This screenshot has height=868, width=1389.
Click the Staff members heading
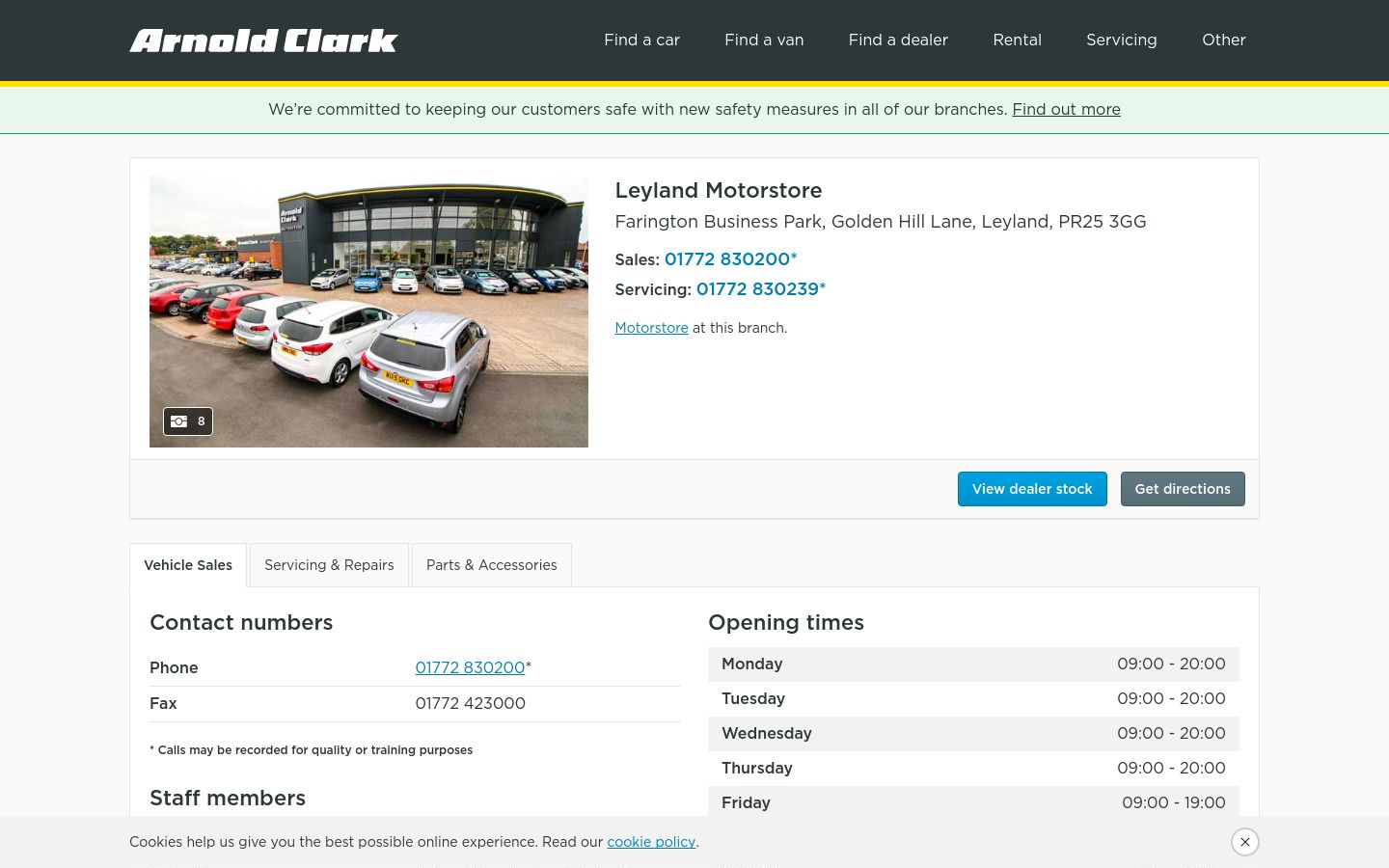click(228, 798)
